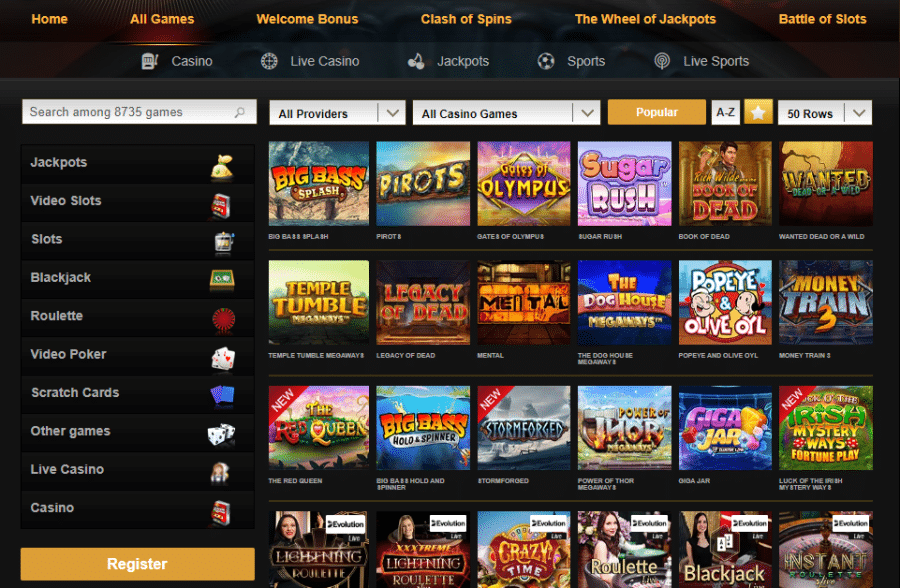Open the Money Train 3 thumbnail

825,303
